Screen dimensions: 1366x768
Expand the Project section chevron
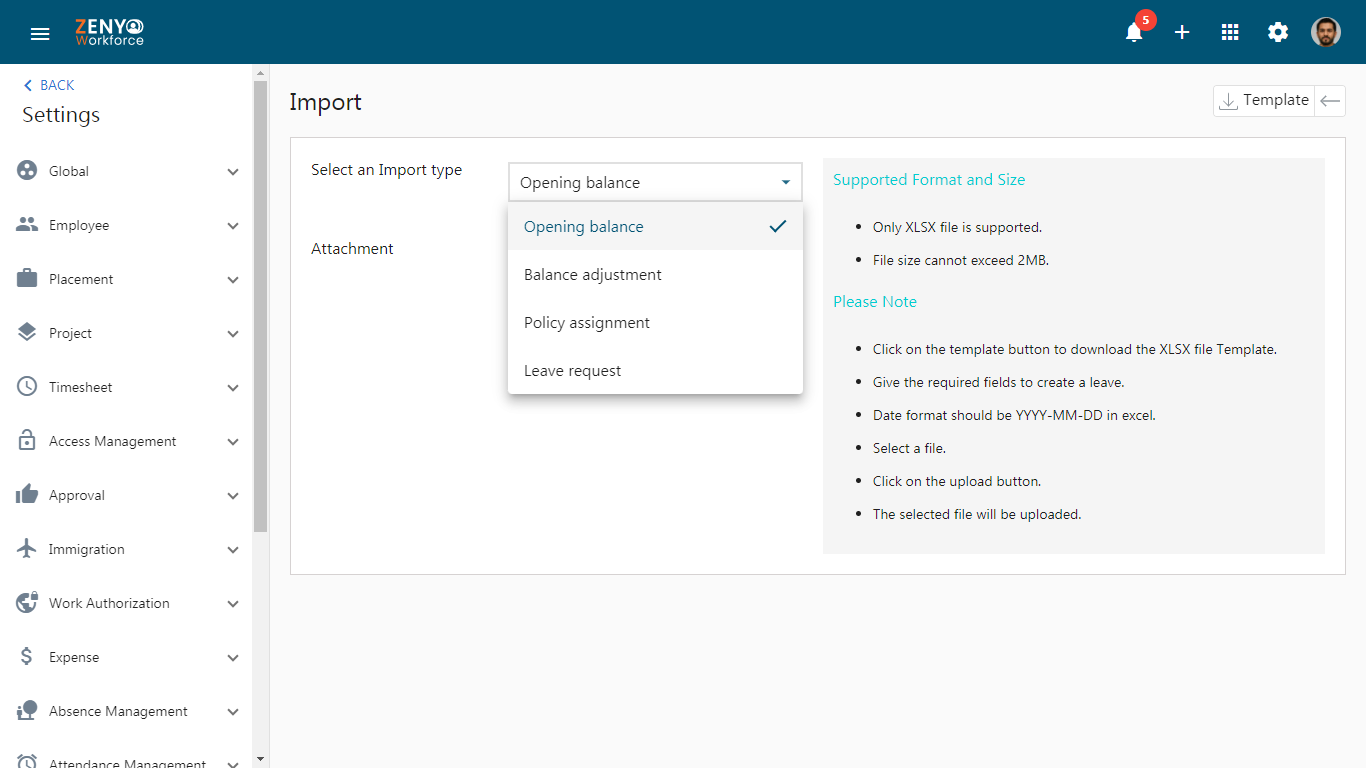(233, 334)
